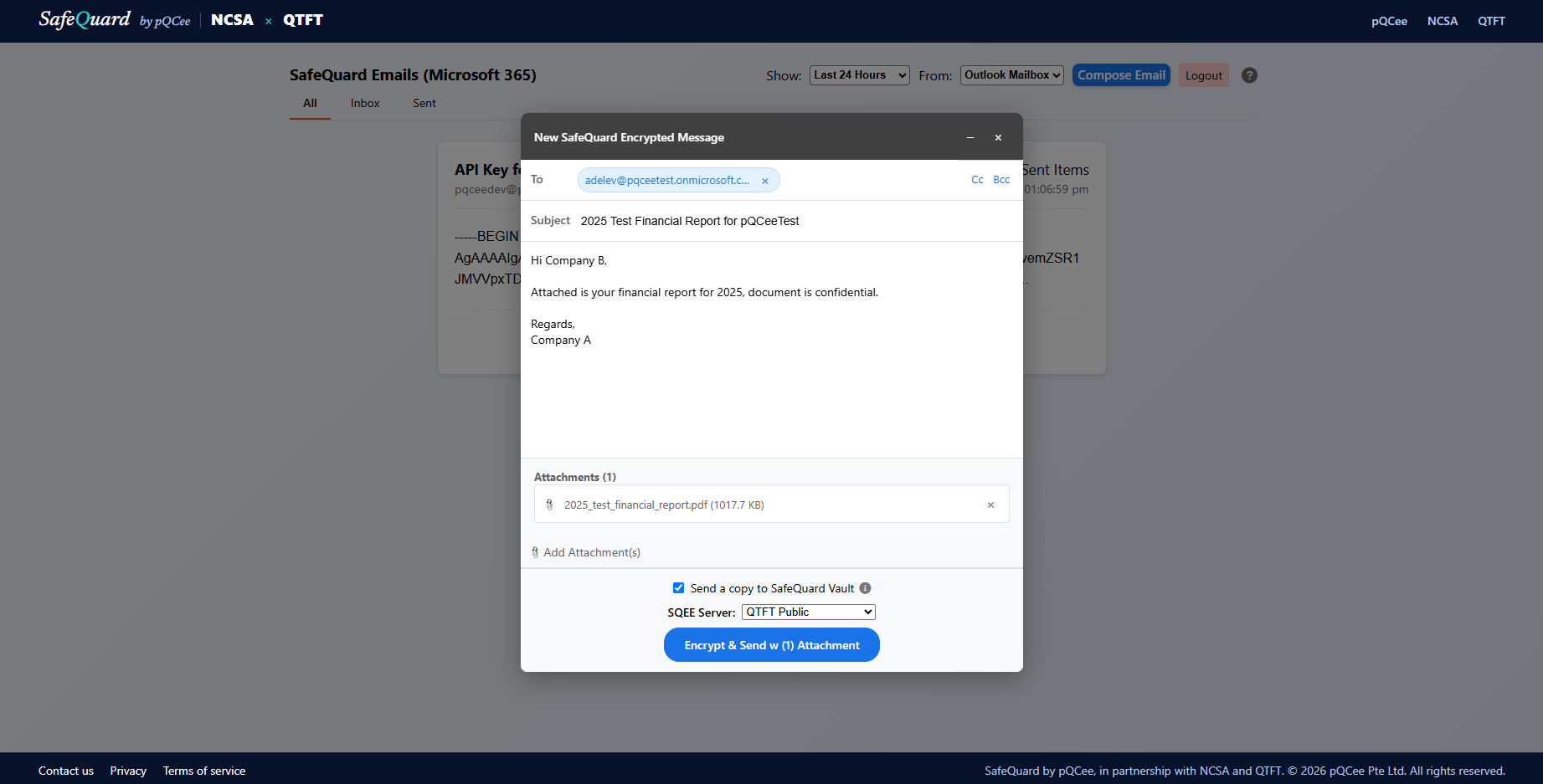Click the paperclip icon beside the PDF attachment
This screenshot has height=784, width=1543.
(x=549, y=505)
